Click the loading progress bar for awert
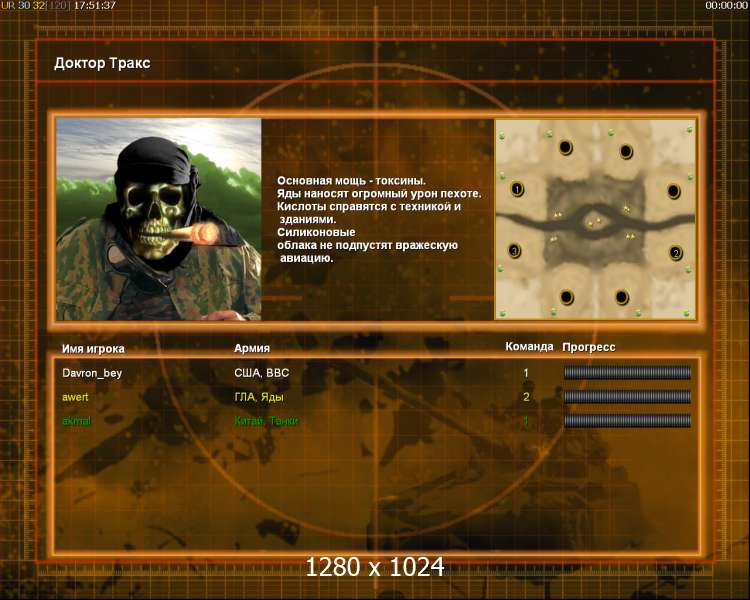 point(627,397)
